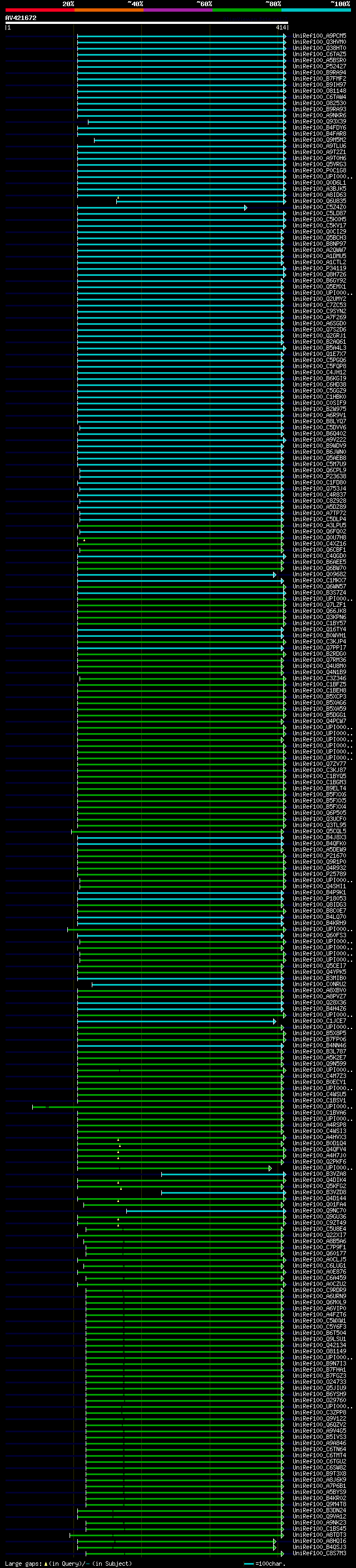
Task: Select hit label UniRef100_B4KRH9
Action: pos(319,923)
